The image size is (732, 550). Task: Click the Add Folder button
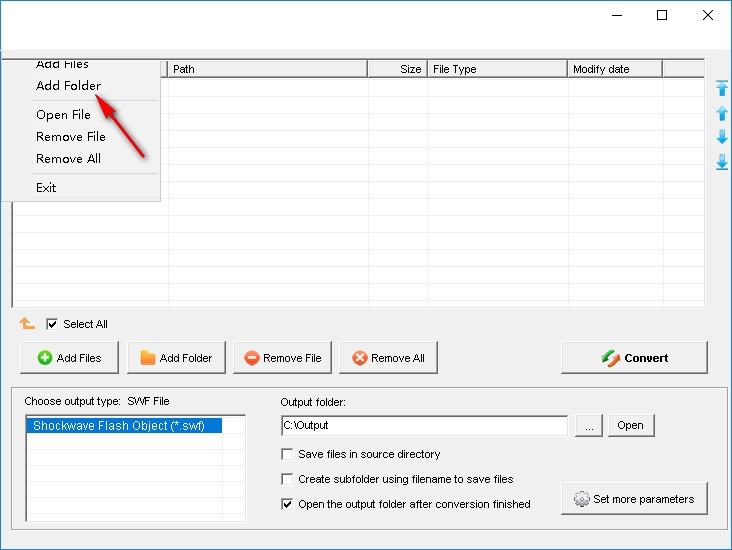tap(176, 358)
